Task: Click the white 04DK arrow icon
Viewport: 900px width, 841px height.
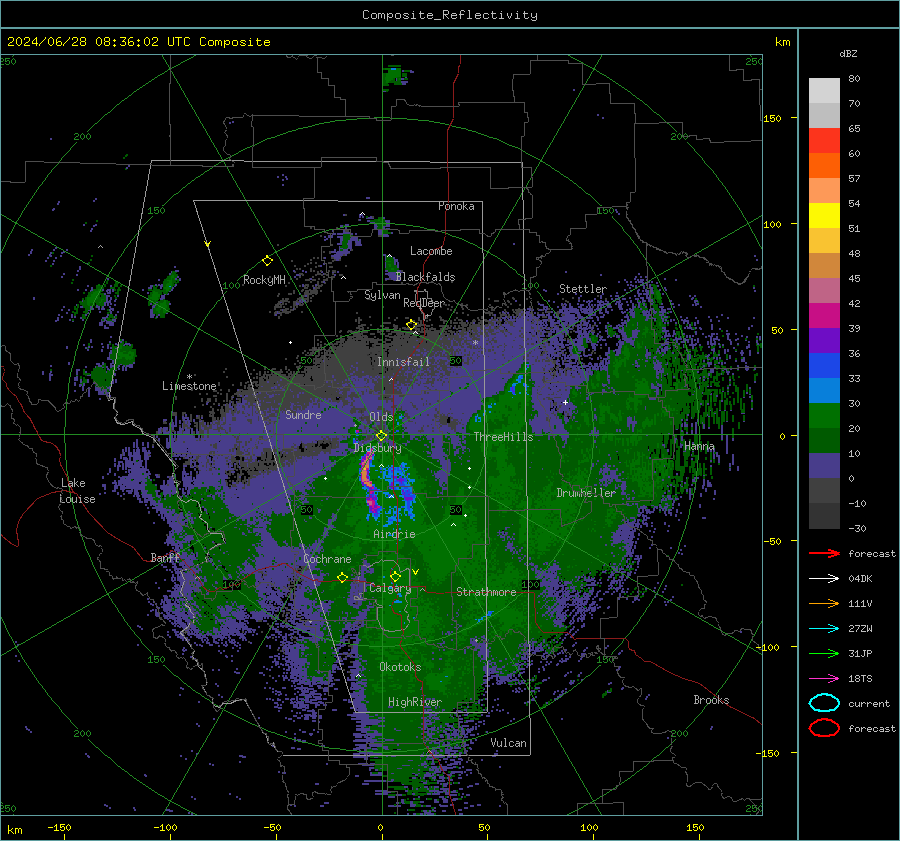Action: pyautogui.click(x=824, y=579)
